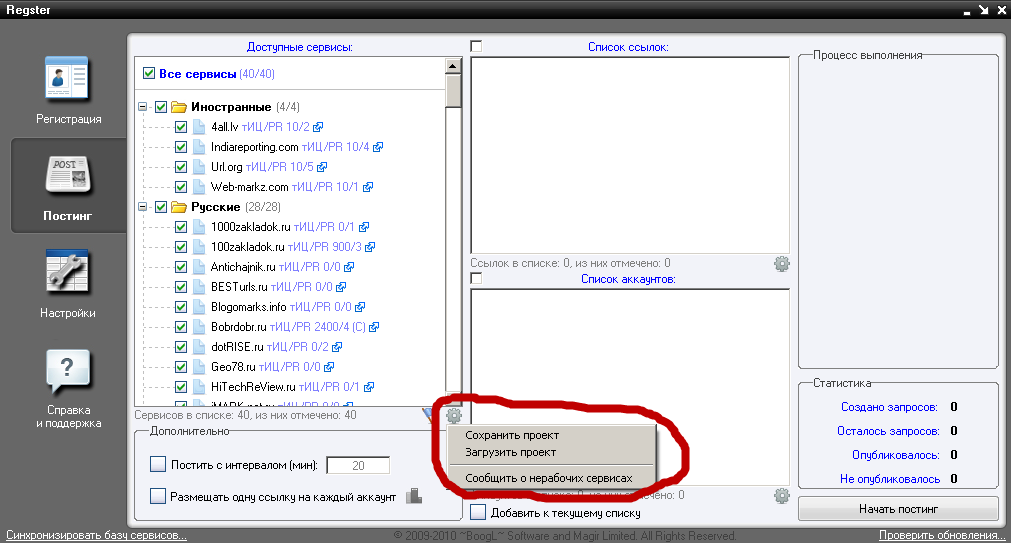Collapse the Иностранные tree group

142,107
